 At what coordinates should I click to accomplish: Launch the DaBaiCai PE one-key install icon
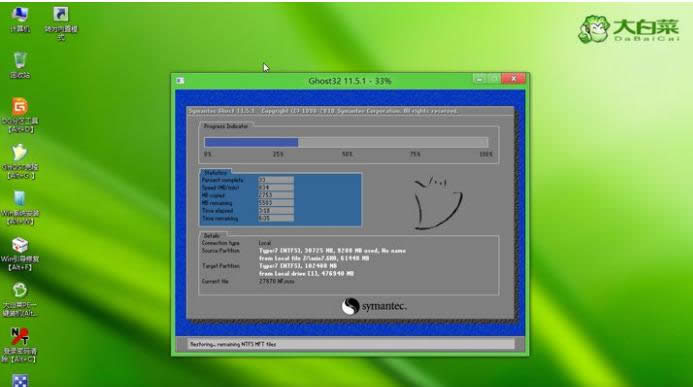tap(20, 300)
